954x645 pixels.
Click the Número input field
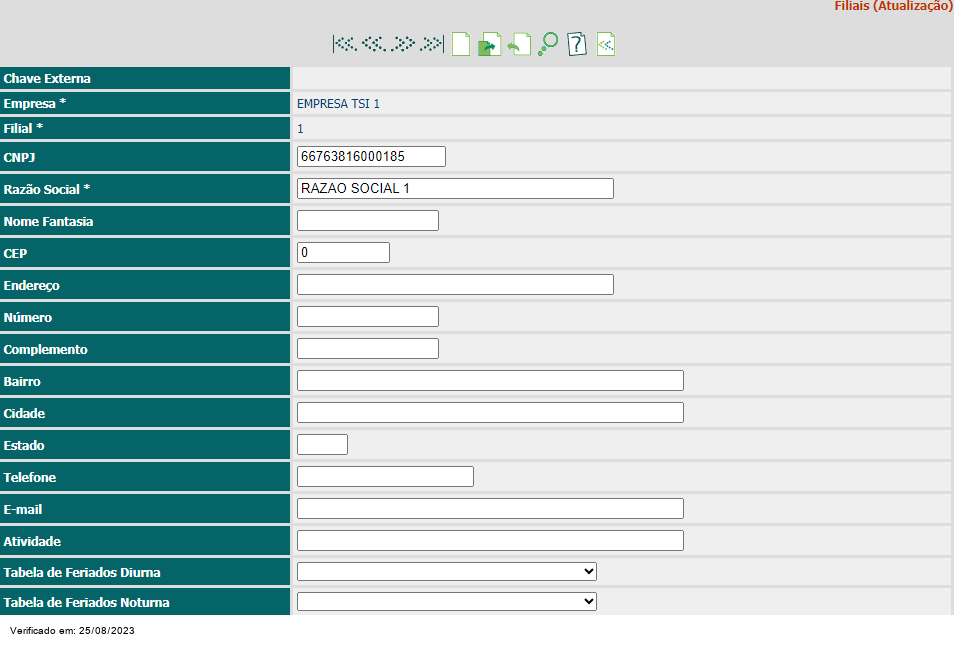tap(367, 316)
